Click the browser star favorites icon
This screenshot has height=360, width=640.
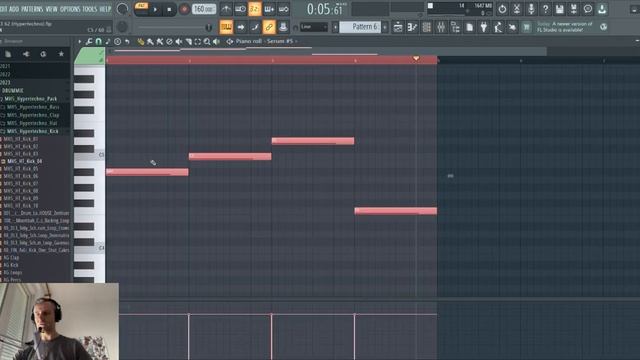(61, 54)
